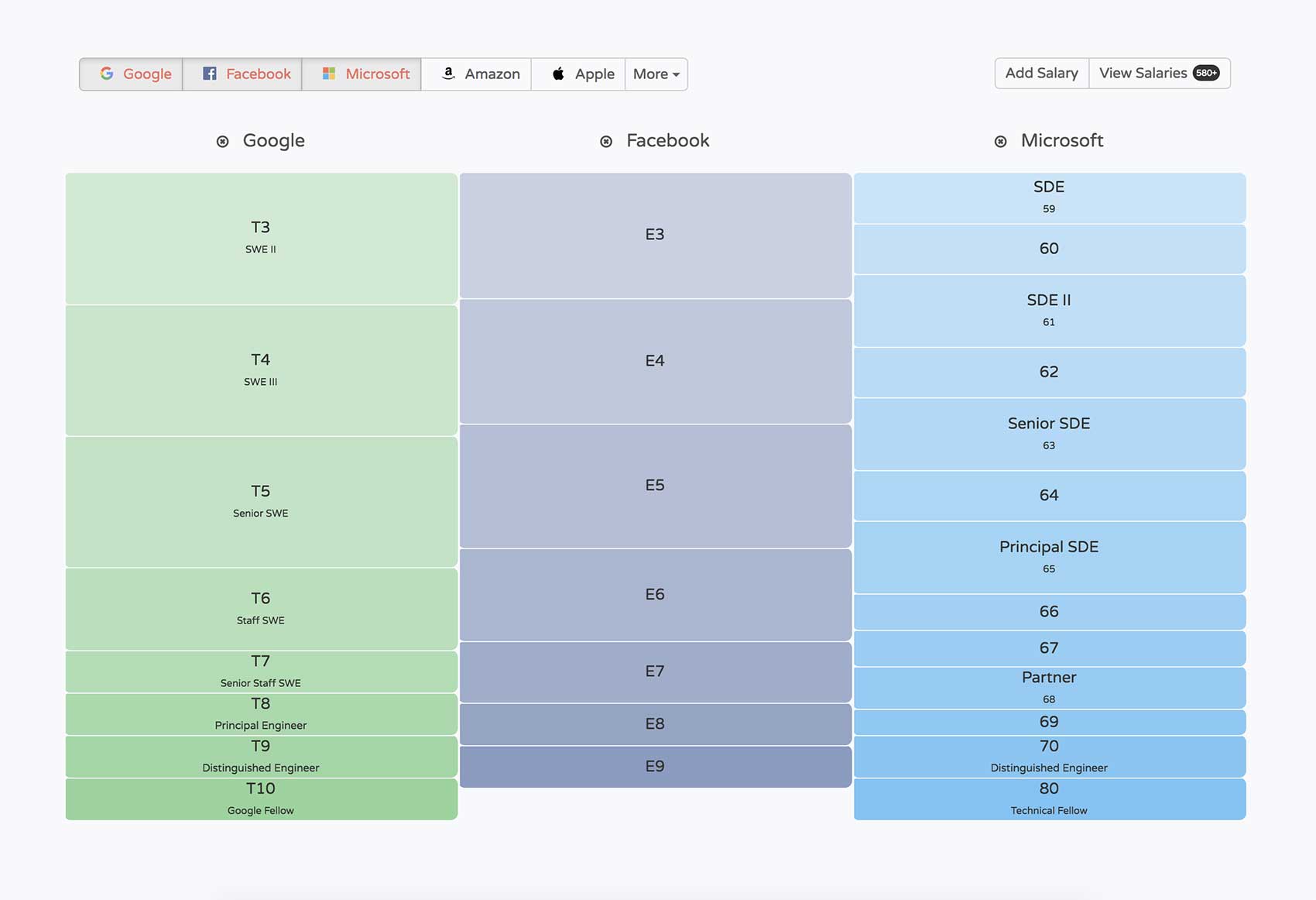The image size is (1316, 900).
Task: Toggle Microsoft company selection button
Action: [362, 74]
